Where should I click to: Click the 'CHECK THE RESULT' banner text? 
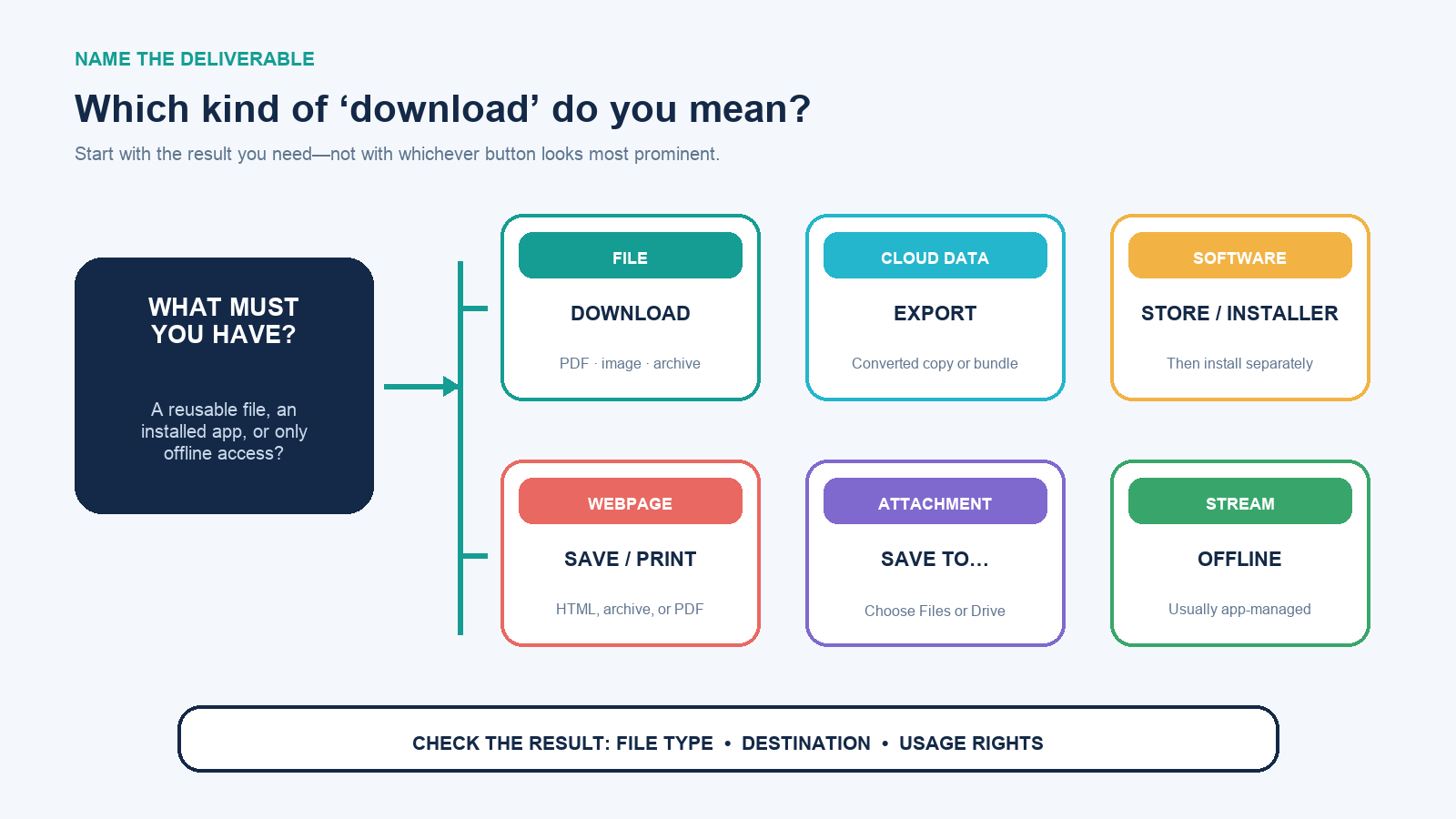click(728, 743)
